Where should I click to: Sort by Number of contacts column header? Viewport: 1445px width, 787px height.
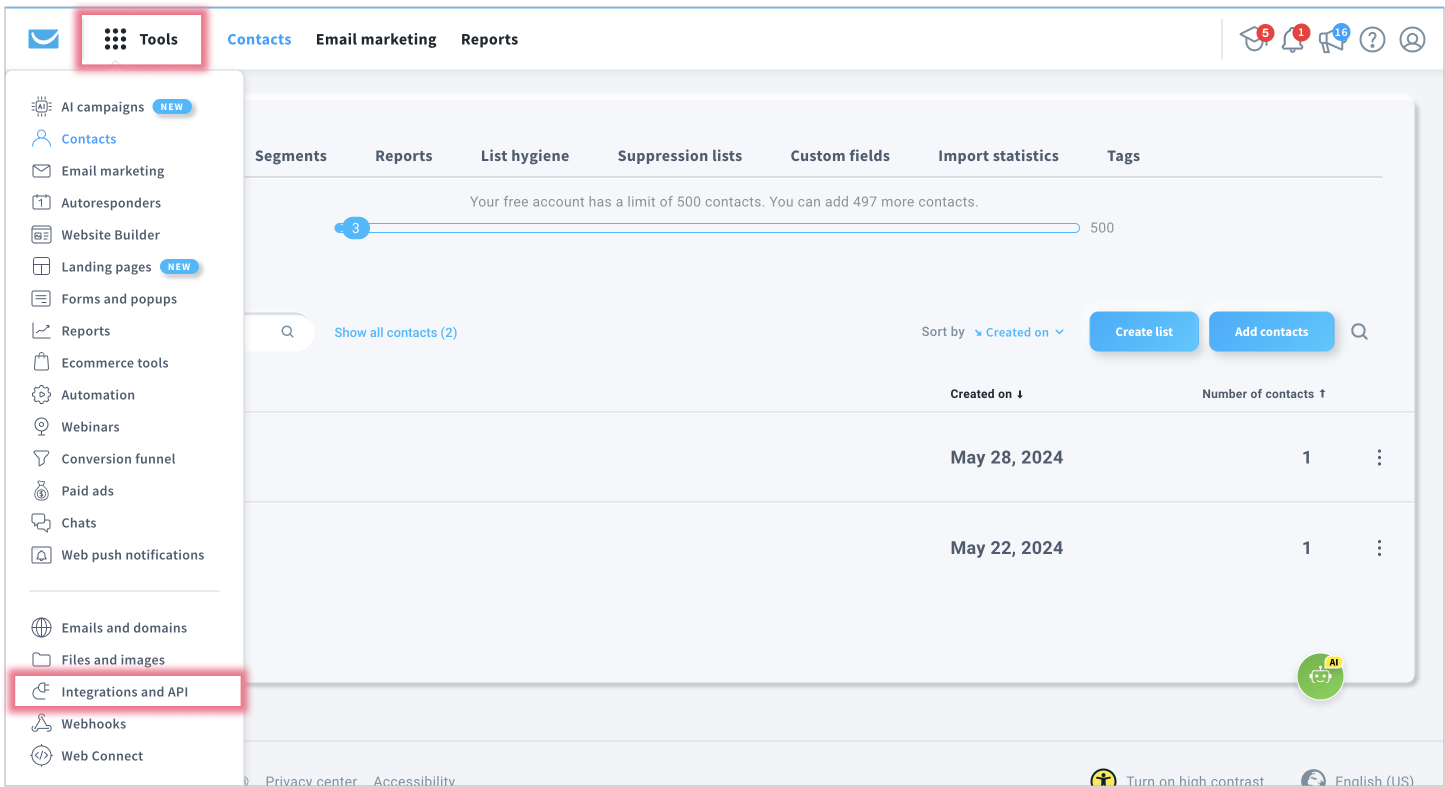tap(1264, 394)
